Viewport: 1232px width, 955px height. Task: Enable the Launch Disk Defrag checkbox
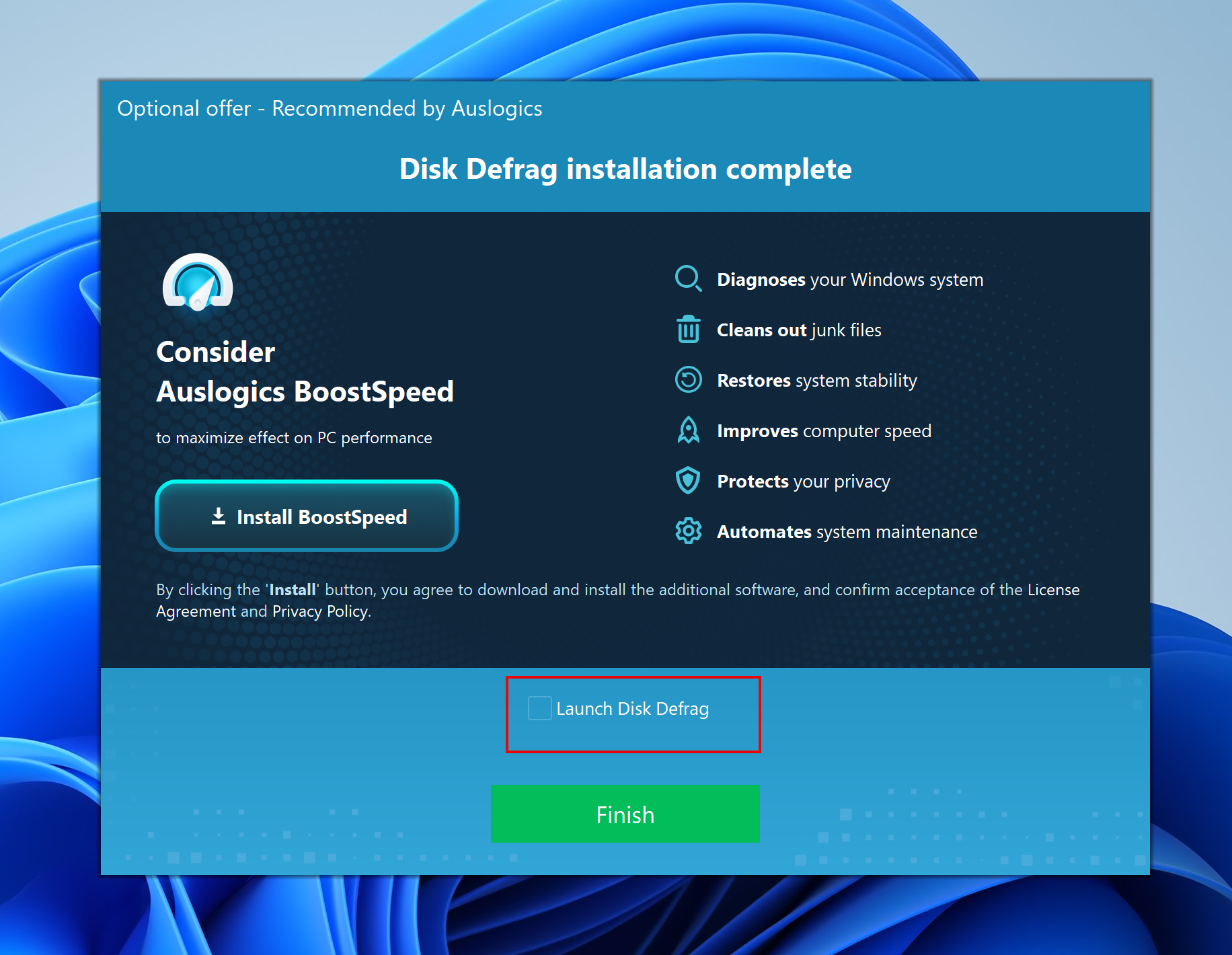click(539, 708)
